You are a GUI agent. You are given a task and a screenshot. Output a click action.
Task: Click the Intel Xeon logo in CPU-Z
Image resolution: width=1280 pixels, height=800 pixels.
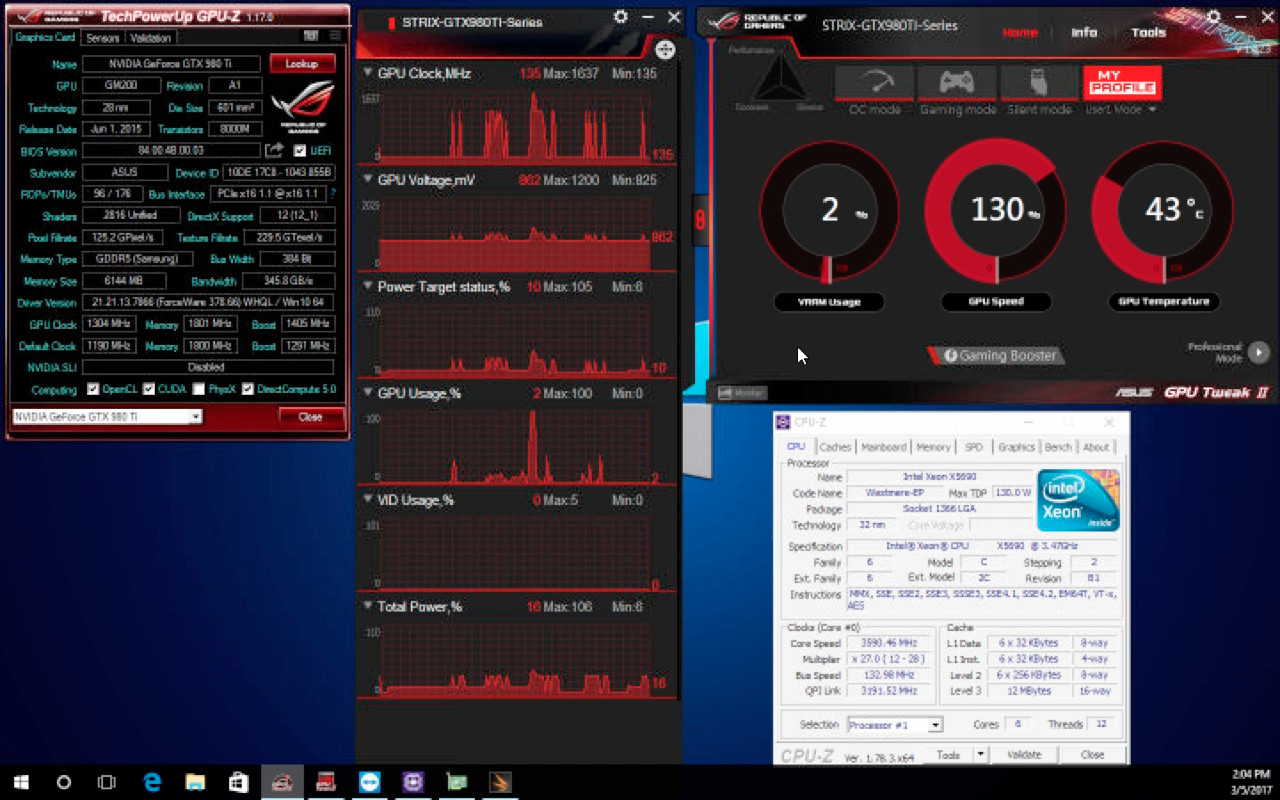point(1078,500)
